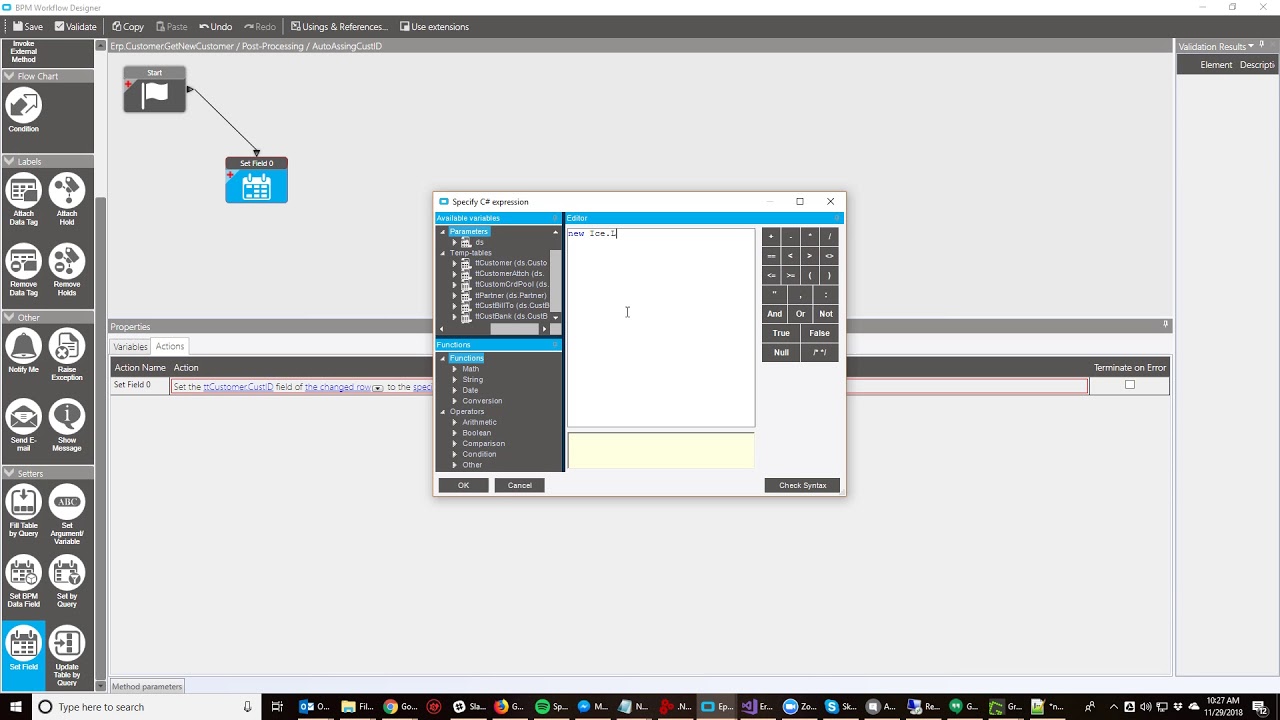The width and height of the screenshot is (1280, 720).
Task: Insert the Null keyword
Action: coord(781,352)
